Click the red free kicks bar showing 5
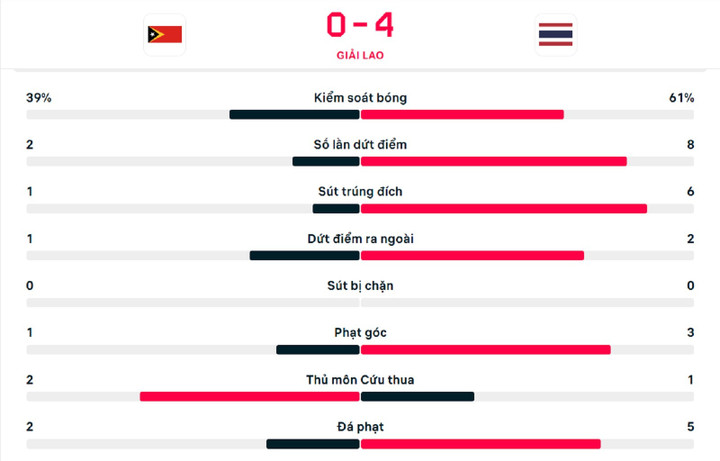The height and width of the screenshot is (461, 720). [x=480, y=443]
